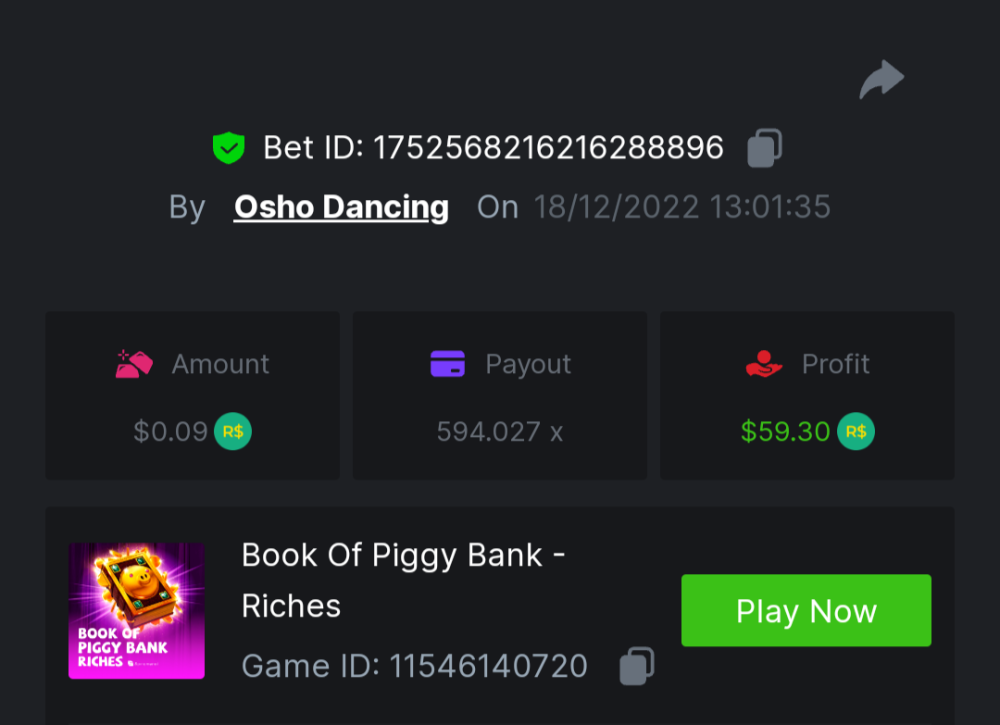Copy the Bet ID number
1000x725 pixels.
[765, 148]
